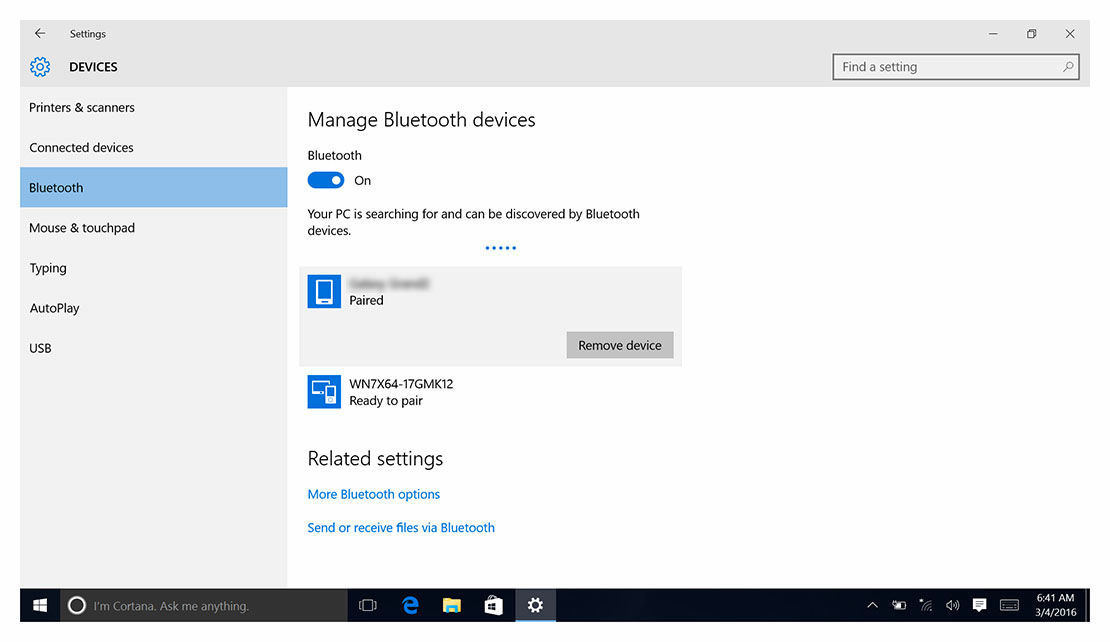
Task: Select the Bluetooth sidebar item
Action: (154, 188)
